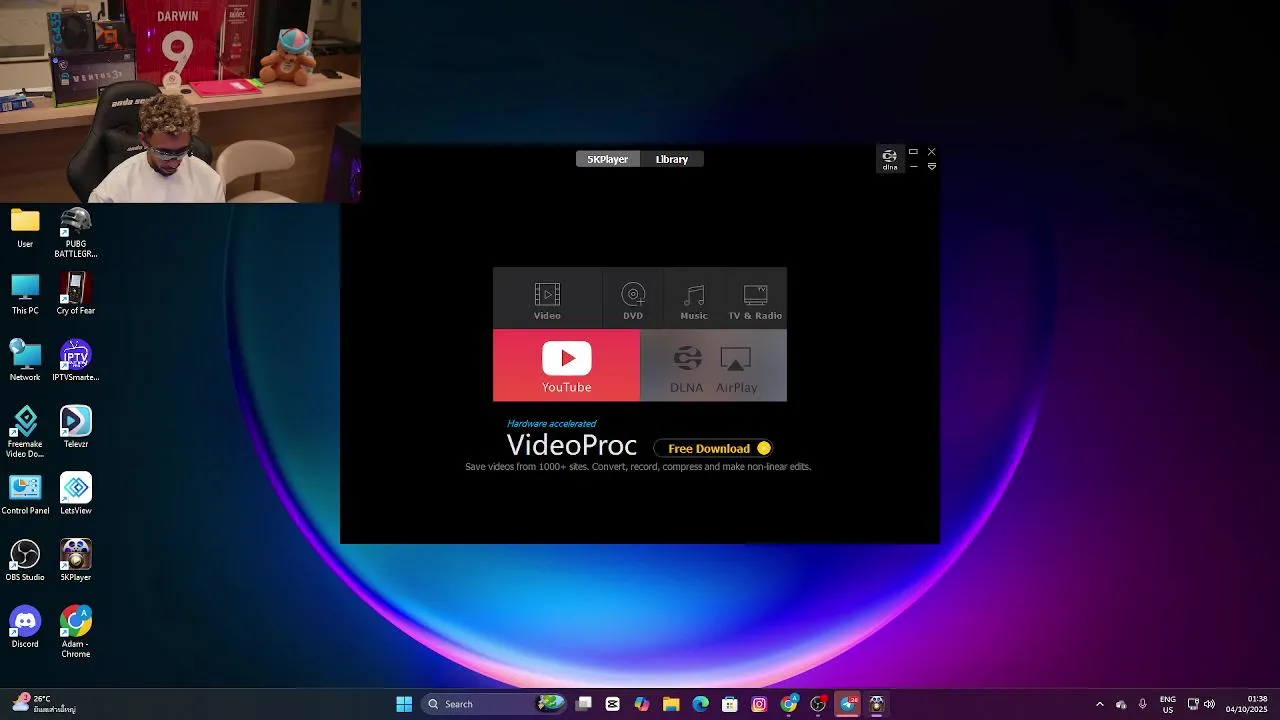Screen dimensions: 1280x720
Task: Click the dlna button in title bar
Action: click(x=889, y=159)
